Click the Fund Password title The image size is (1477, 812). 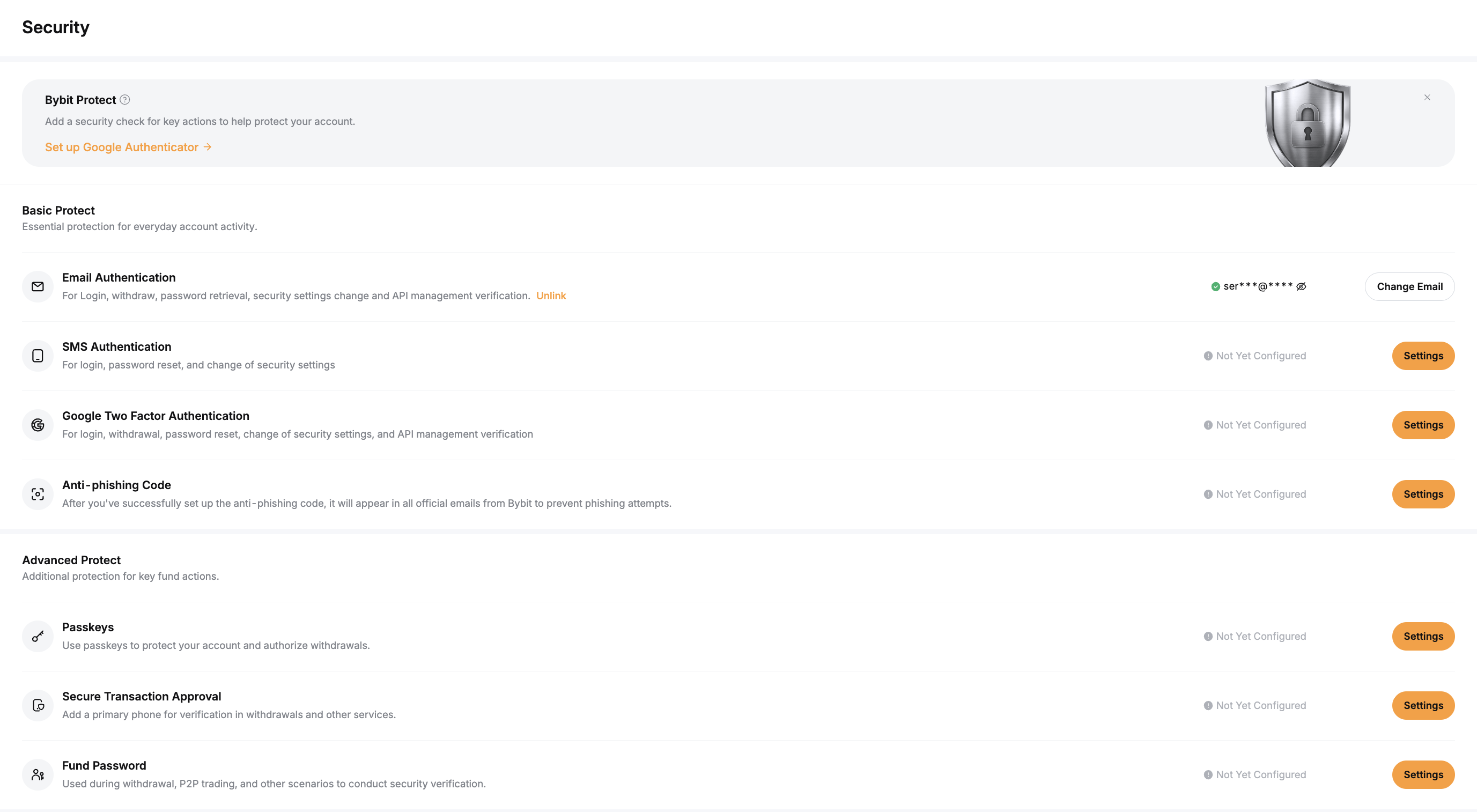104,765
